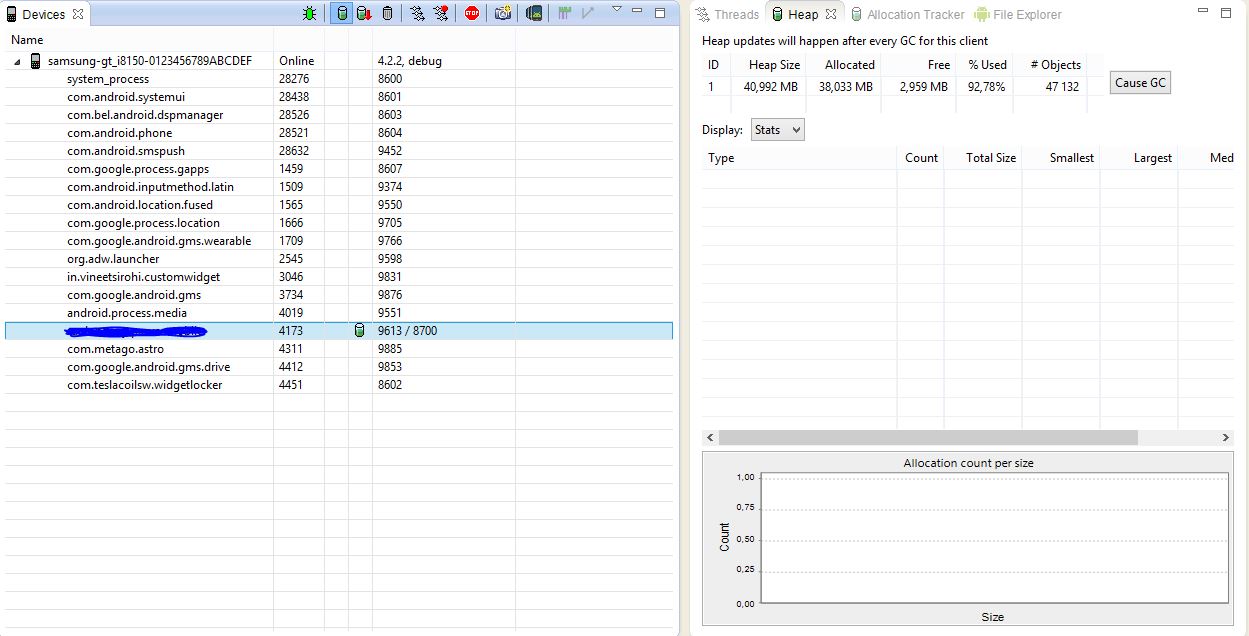Click the Cause GC button in the Heap panel
Viewport: 1249px width, 636px height.
(x=1140, y=83)
